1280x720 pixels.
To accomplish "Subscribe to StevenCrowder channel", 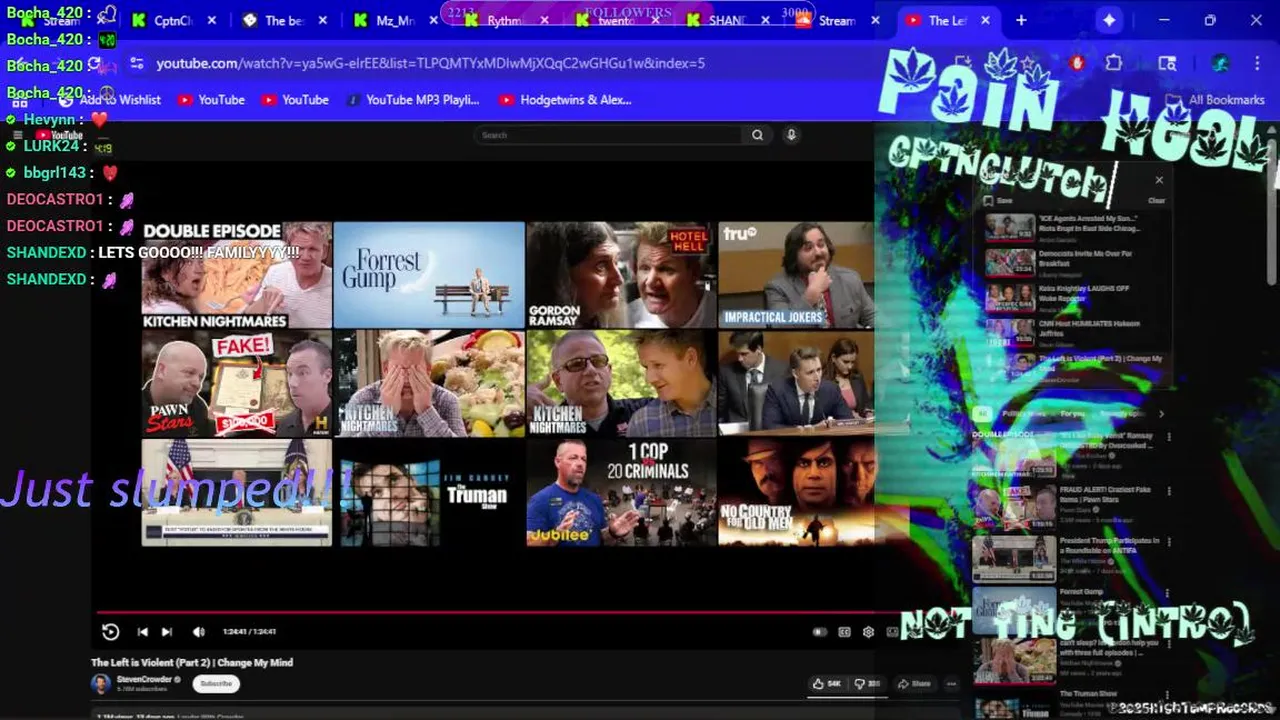I will click(216, 684).
